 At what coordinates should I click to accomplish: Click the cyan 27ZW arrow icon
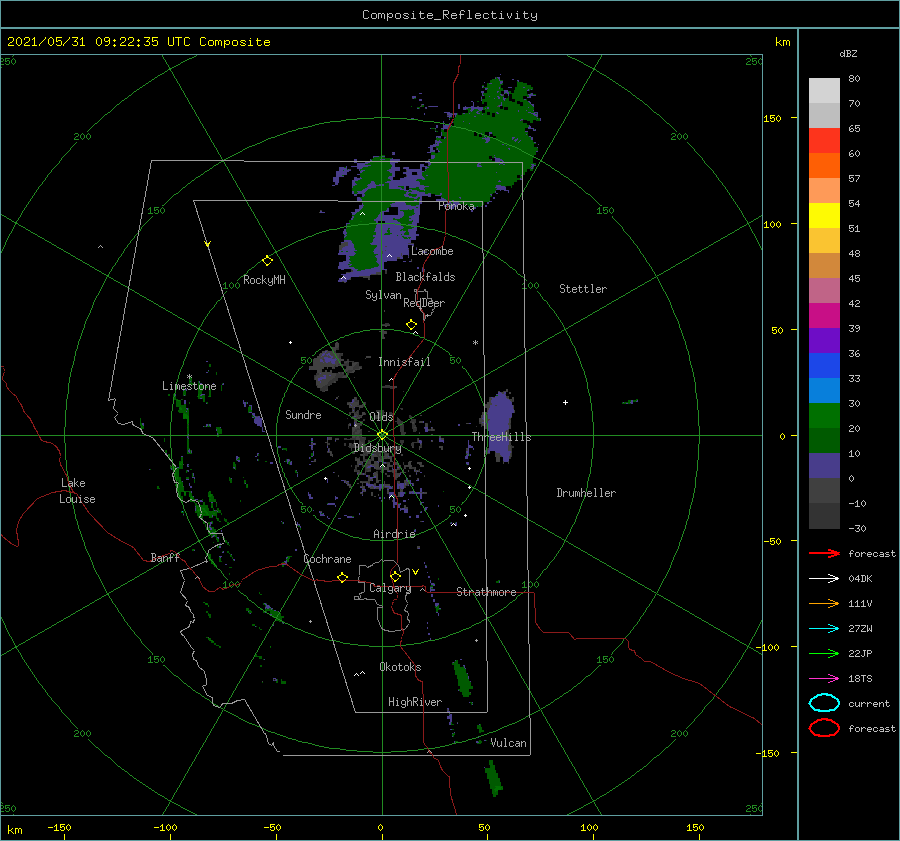[x=824, y=629]
